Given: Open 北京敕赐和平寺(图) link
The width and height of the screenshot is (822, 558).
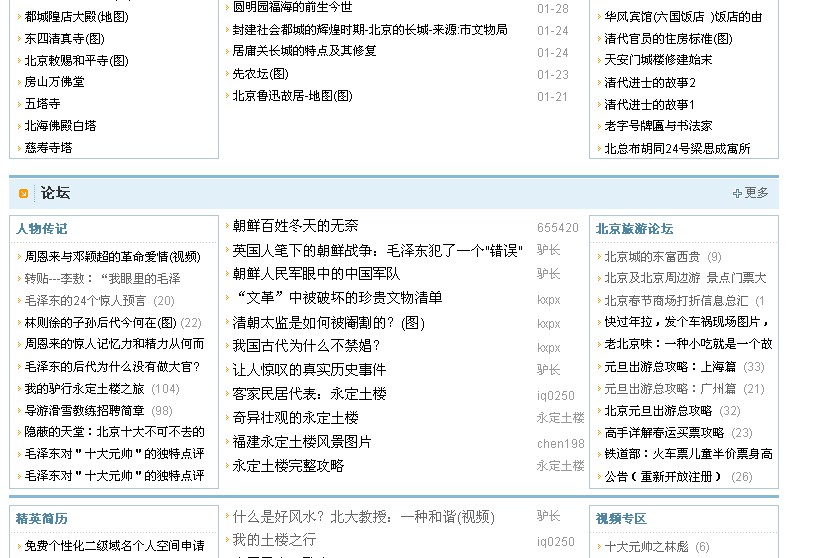Looking at the screenshot, I should click(77, 61).
